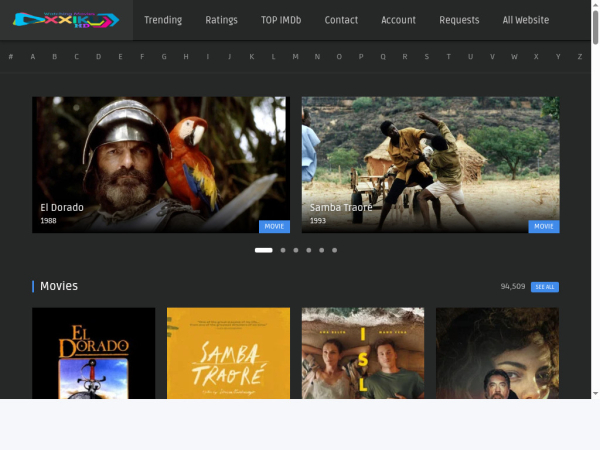Select the first active carousel indicator

click(x=264, y=250)
